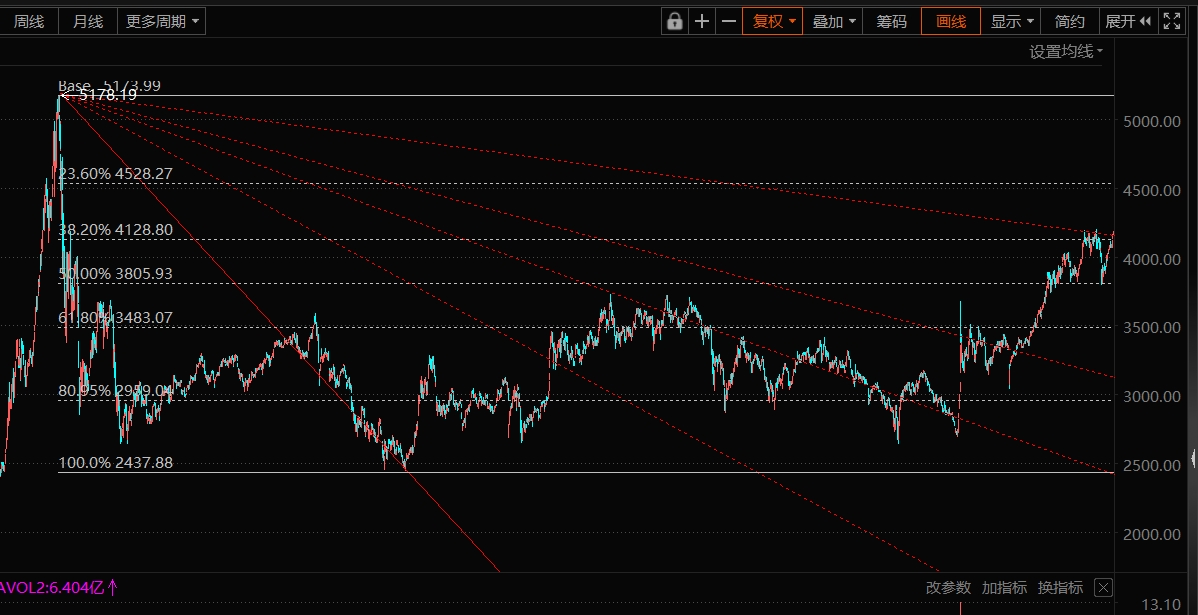The image size is (1198, 615).
Task: Toggle the 画线 drawing mode
Action: pos(950,21)
